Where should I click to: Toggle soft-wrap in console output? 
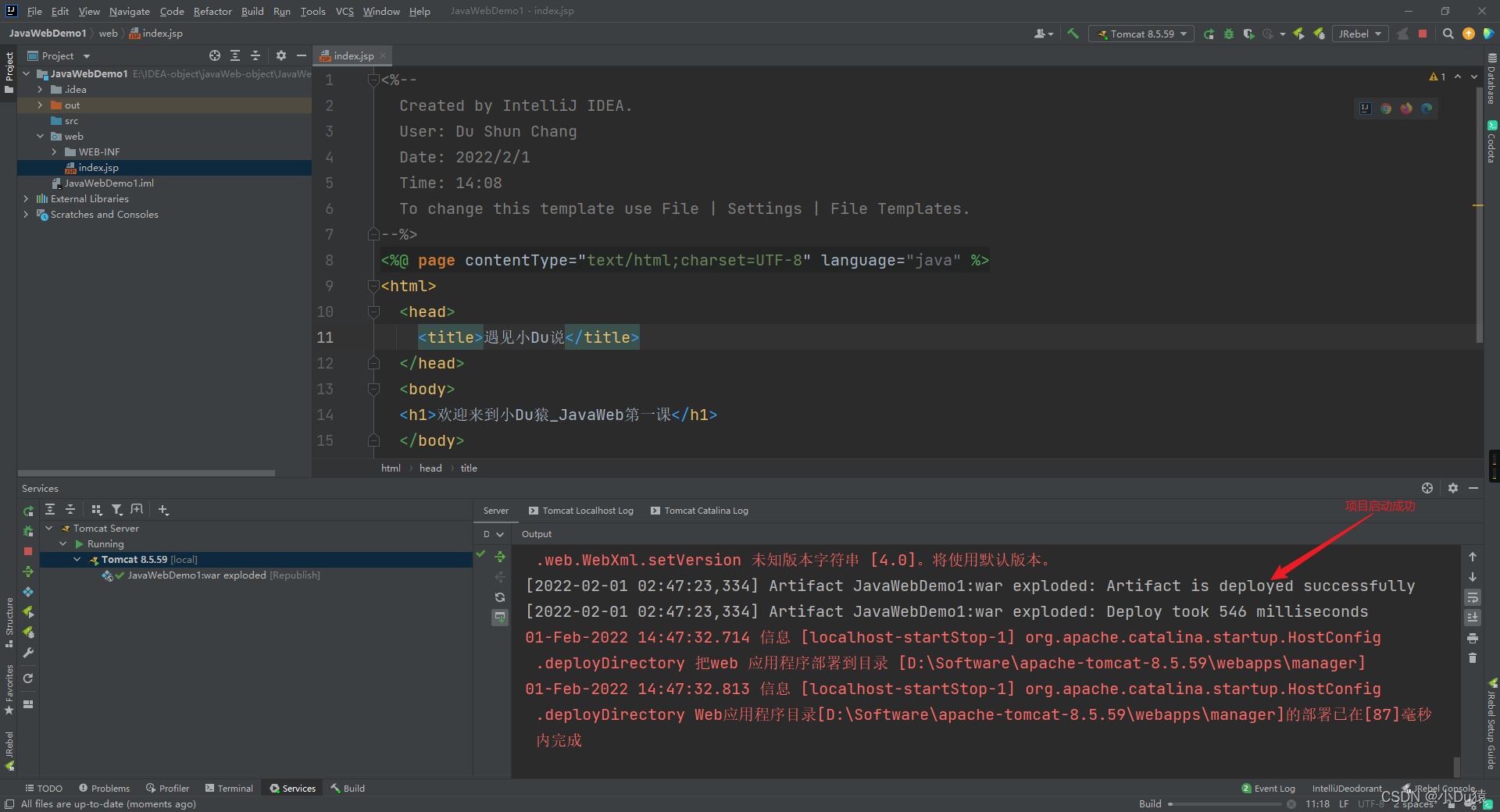(x=1472, y=597)
